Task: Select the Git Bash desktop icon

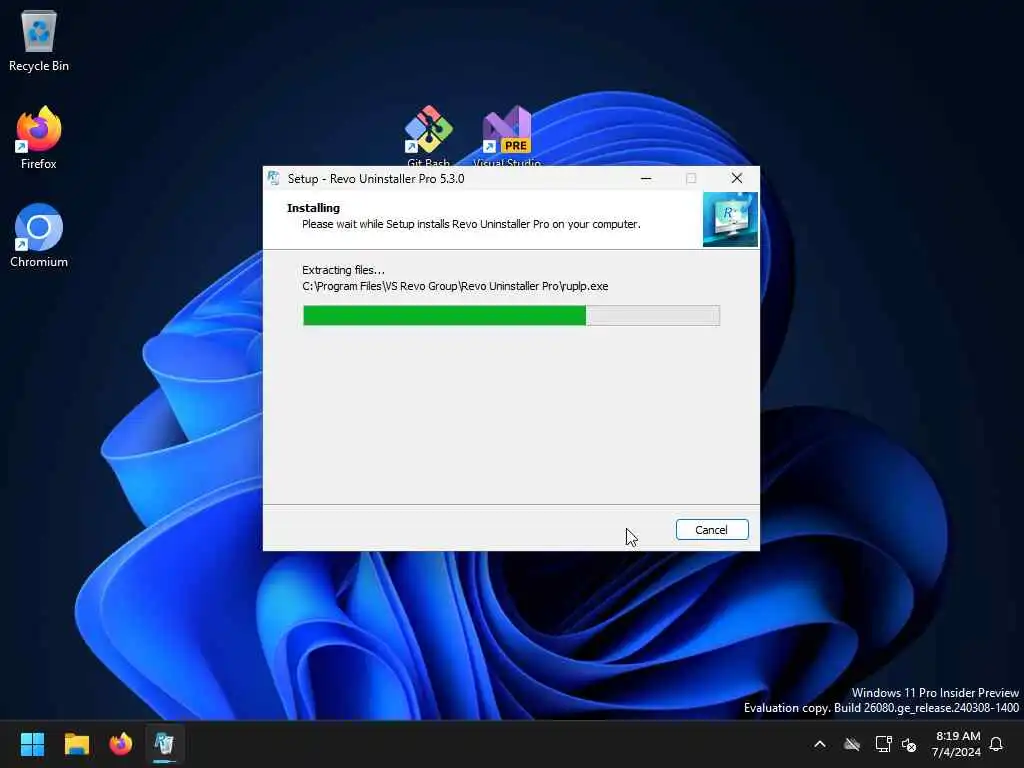Action: [428, 136]
